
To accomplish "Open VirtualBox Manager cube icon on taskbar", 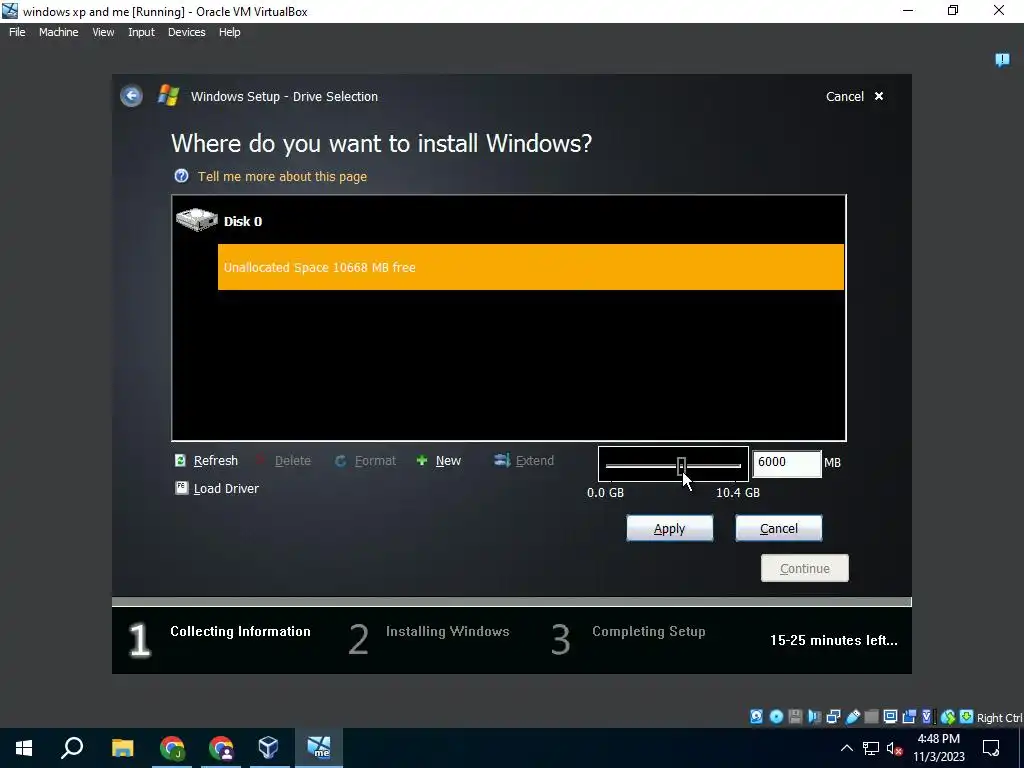I will coord(268,748).
